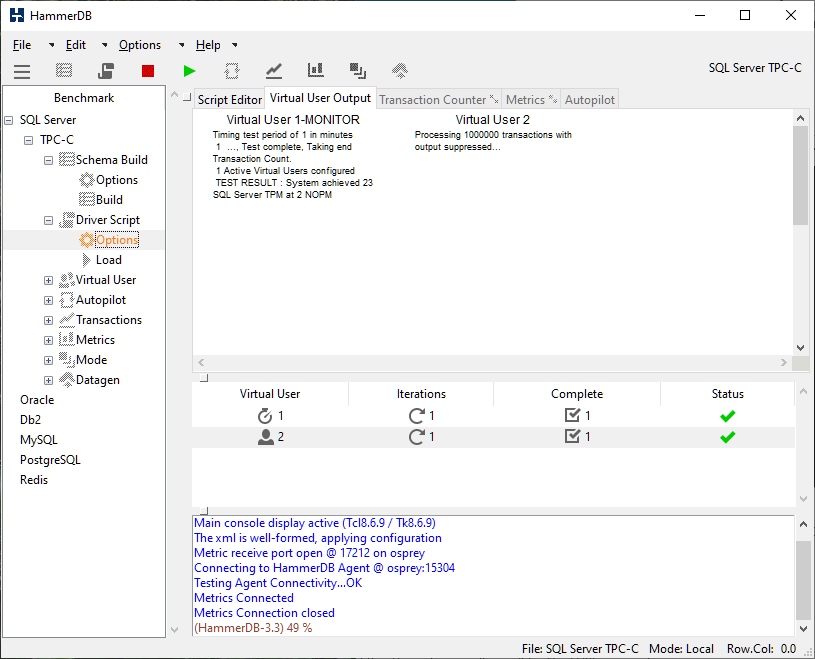Select the Virtual User Output tab
The height and width of the screenshot is (659, 815).
point(320,98)
